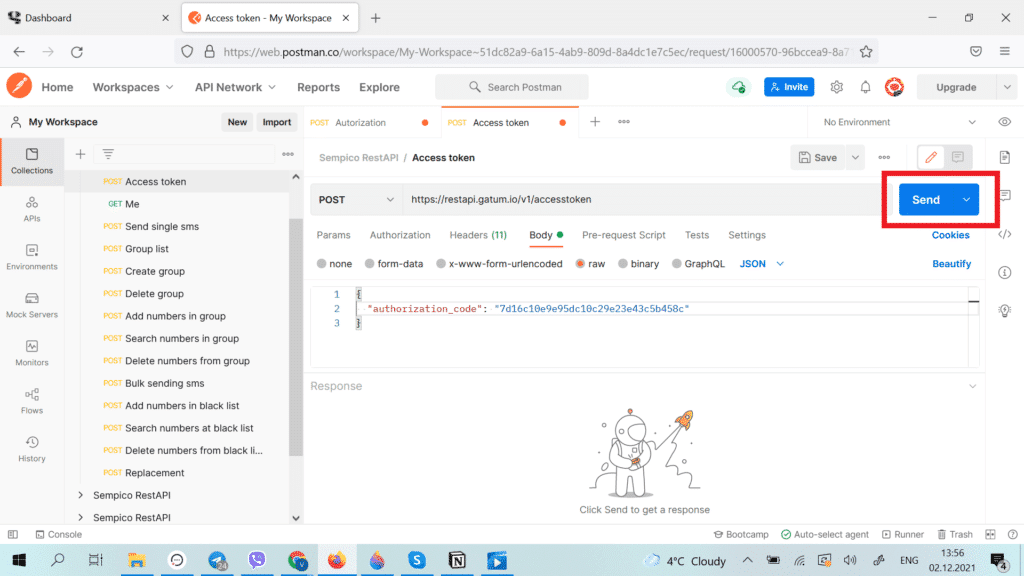Click the plus icon to create a collection
The height and width of the screenshot is (576, 1024).
(x=80, y=154)
